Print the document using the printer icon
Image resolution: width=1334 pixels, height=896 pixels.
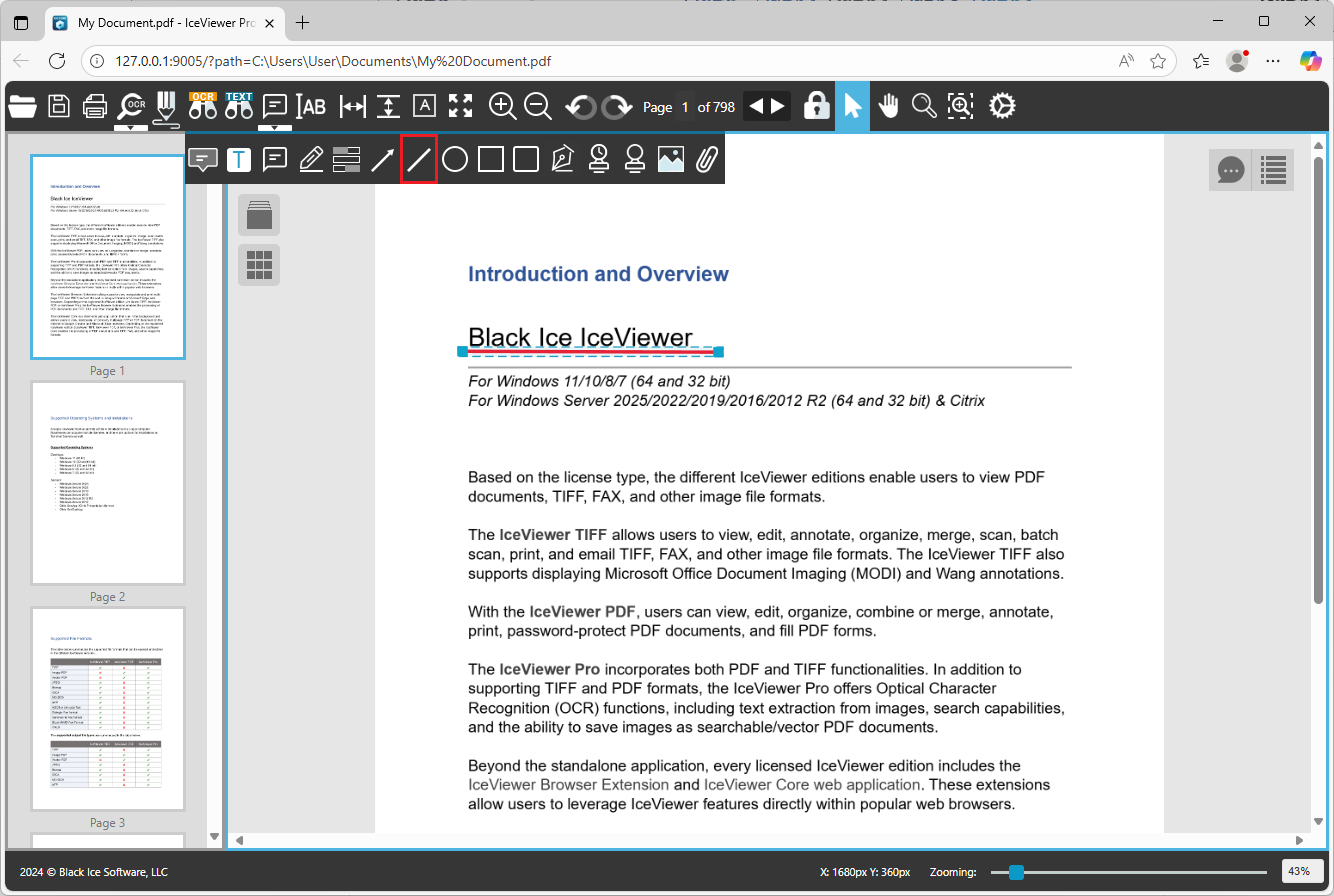point(95,106)
